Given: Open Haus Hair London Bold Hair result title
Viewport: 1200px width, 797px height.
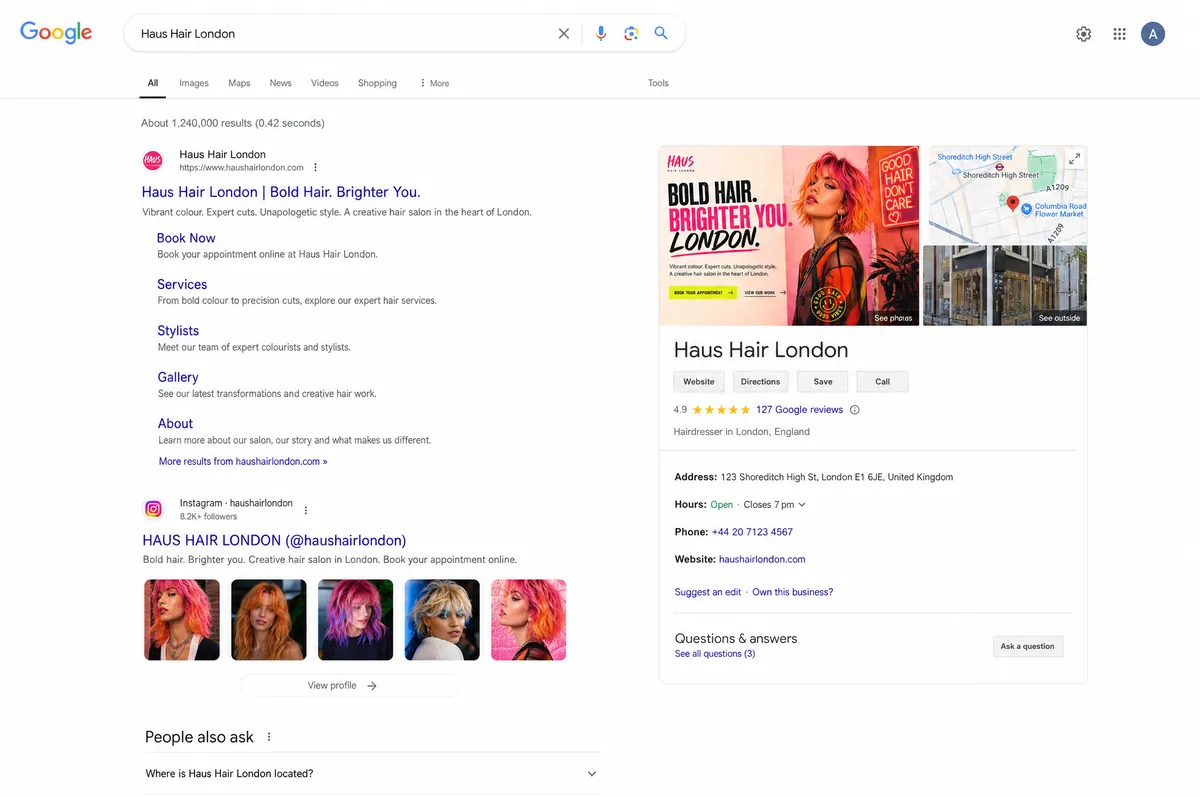Looking at the screenshot, I should coord(281,192).
